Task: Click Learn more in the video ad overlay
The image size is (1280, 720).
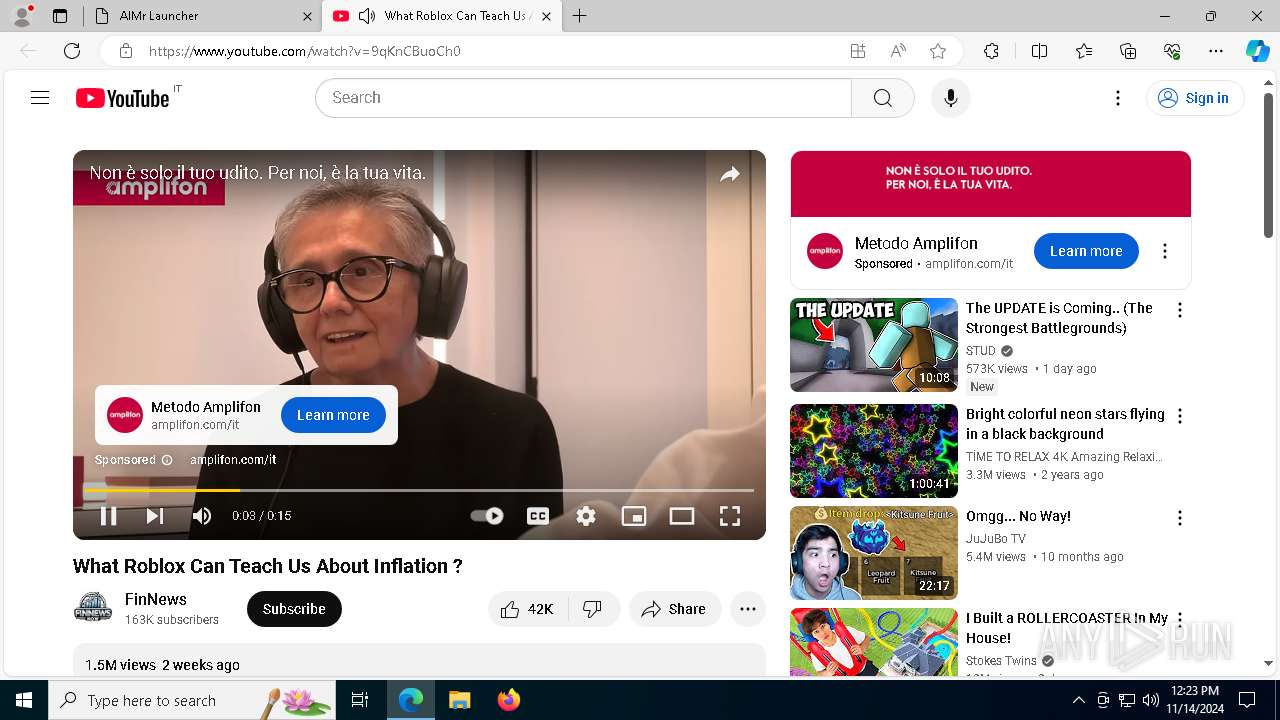Action: pyautogui.click(x=333, y=415)
